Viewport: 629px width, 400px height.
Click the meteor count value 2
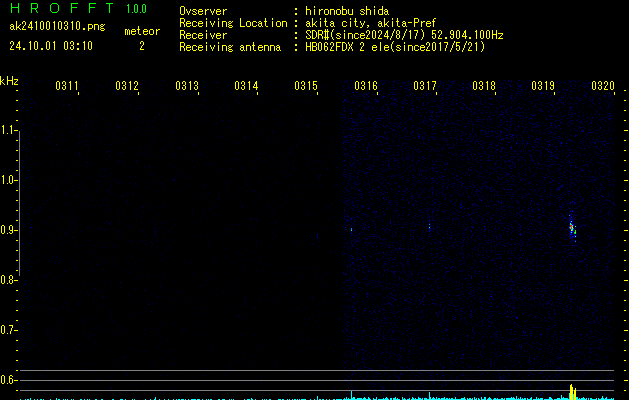click(x=141, y=46)
